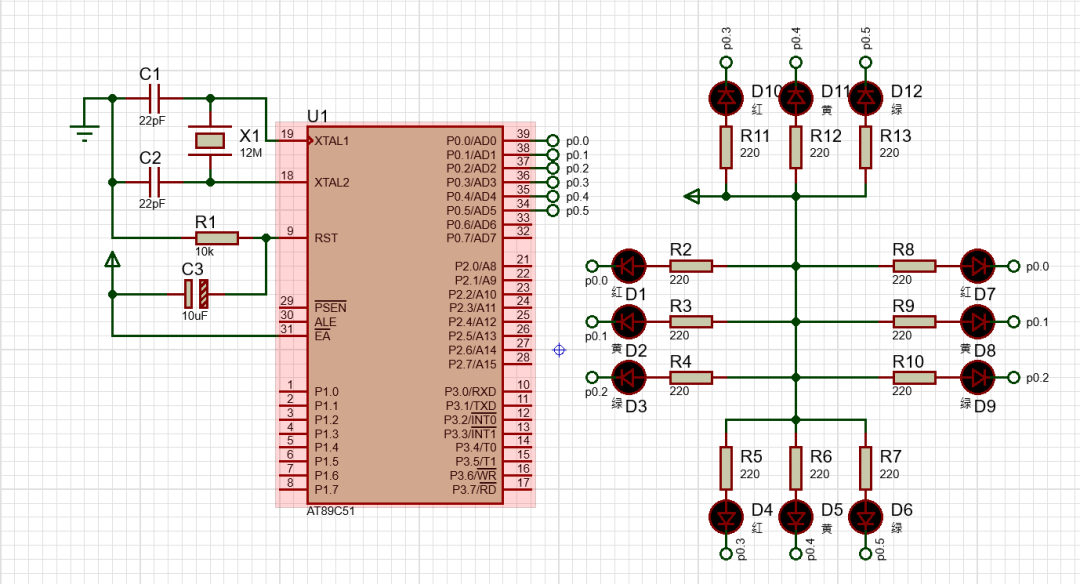The image size is (1080, 584).
Task: Click the RST pin label
Action: 326,238
